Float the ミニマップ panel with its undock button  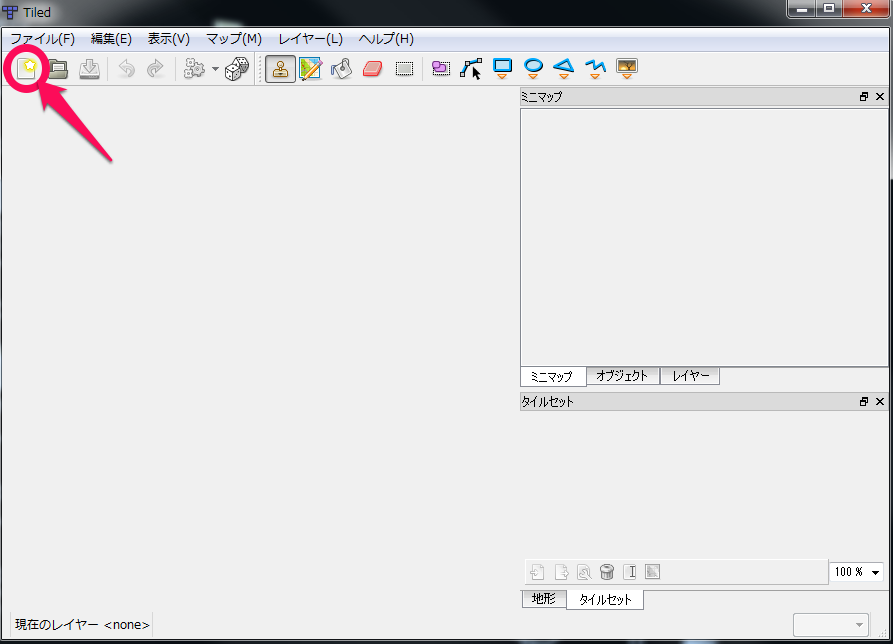pyautogui.click(x=863, y=96)
